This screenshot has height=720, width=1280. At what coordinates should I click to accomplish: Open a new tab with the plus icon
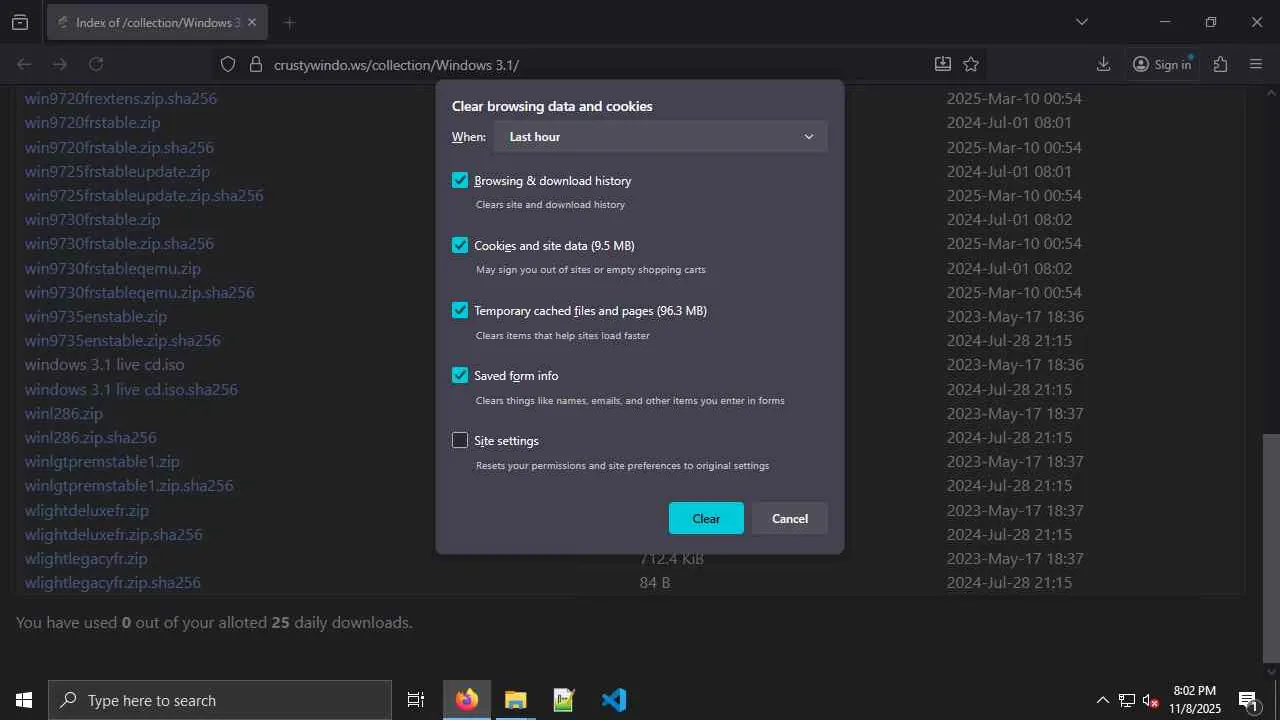(x=289, y=22)
